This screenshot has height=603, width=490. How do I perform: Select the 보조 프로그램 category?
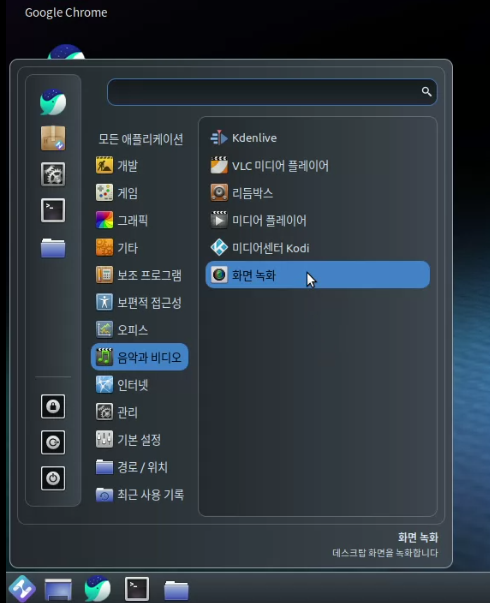pyautogui.click(x=140, y=275)
